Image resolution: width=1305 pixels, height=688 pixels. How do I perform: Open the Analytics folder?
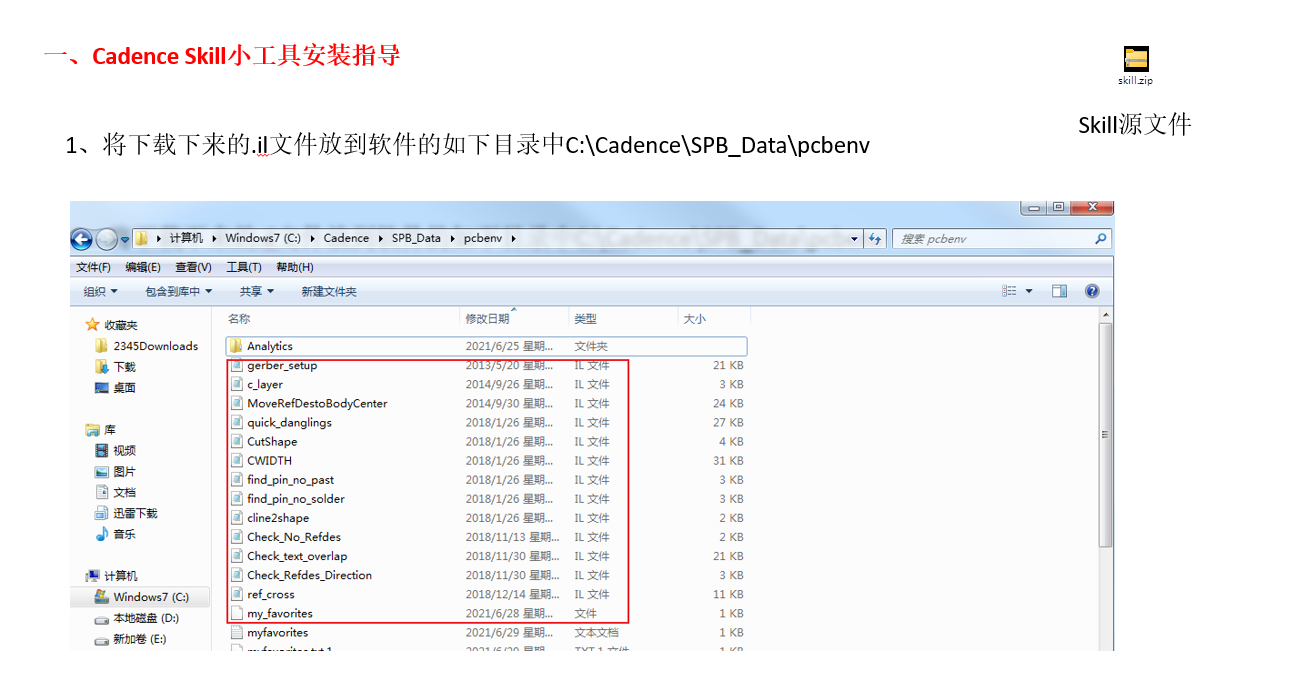(268, 346)
